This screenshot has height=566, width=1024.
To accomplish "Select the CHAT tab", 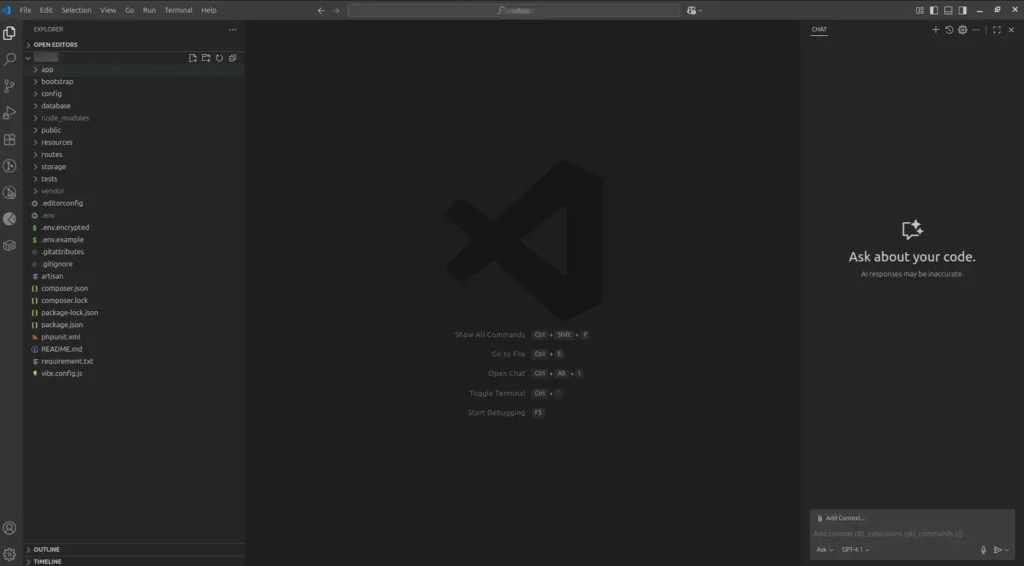I will click(x=819, y=29).
